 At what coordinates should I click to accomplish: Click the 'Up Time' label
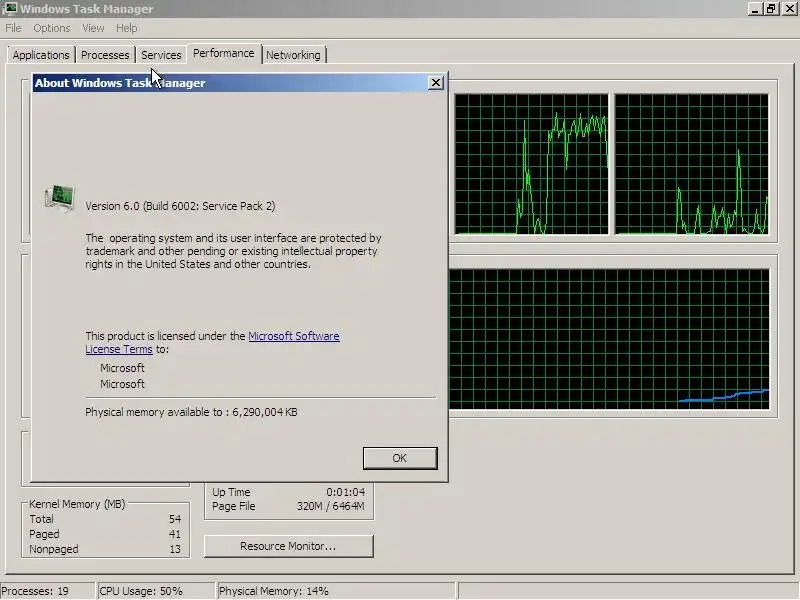click(231, 492)
